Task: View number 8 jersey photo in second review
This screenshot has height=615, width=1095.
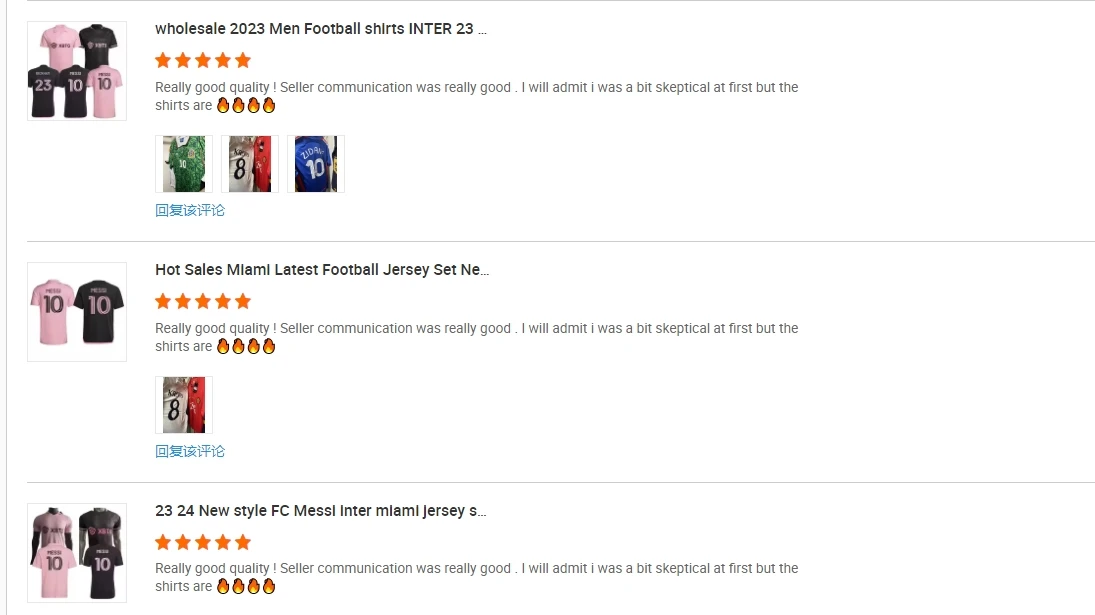Action: [x=184, y=405]
